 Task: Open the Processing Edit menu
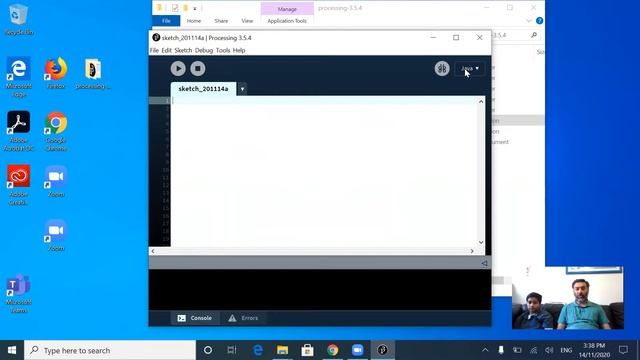167,50
